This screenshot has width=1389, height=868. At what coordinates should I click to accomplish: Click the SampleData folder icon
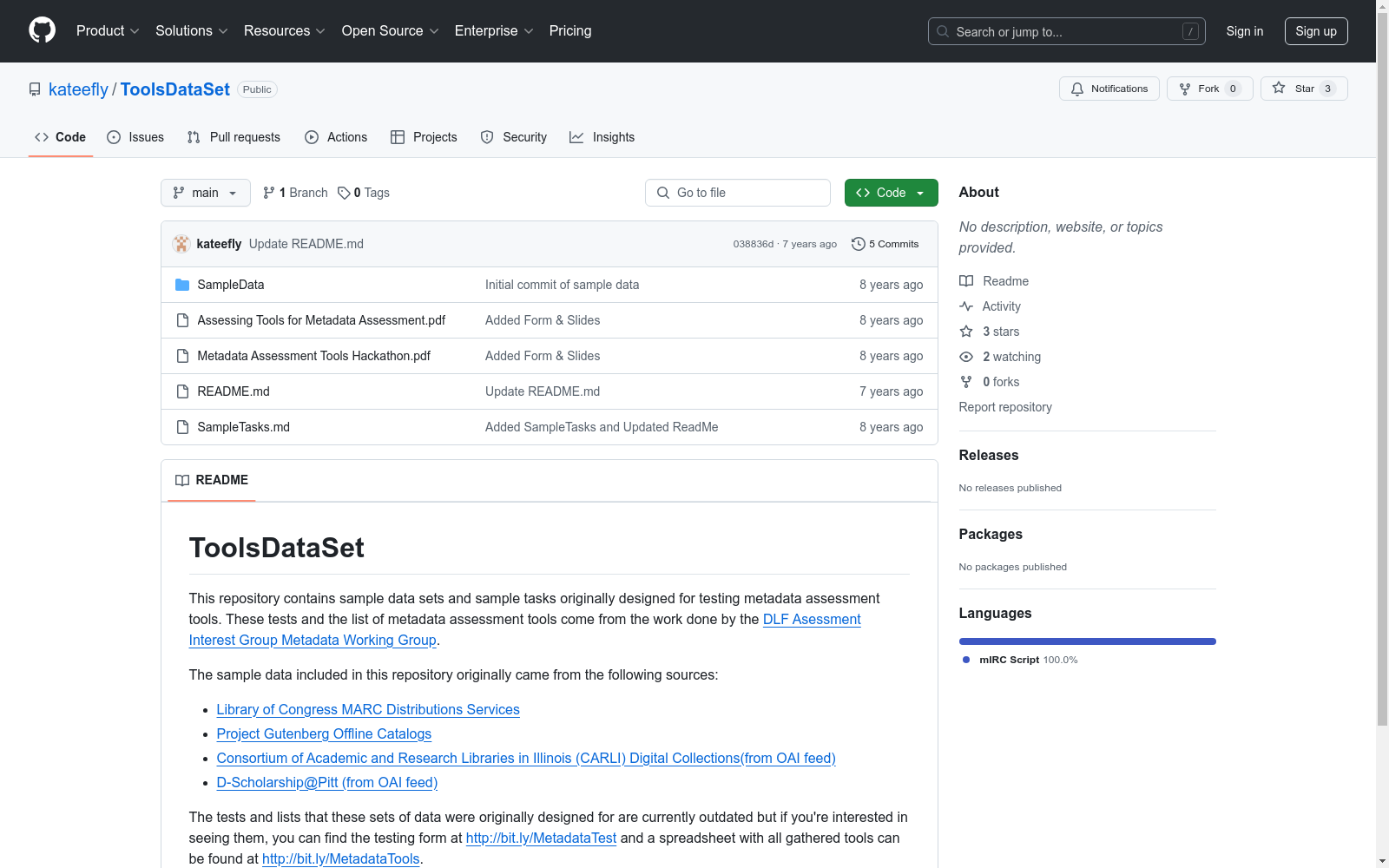(x=182, y=285)
